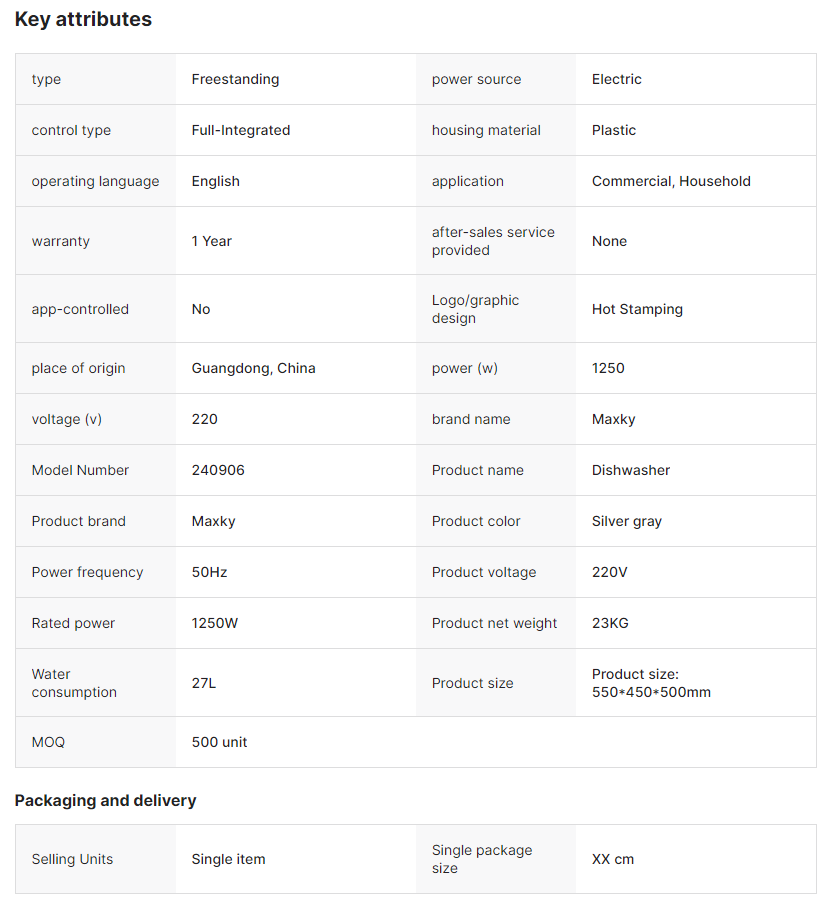Screen dimensions: 834x916
Task: Click the Single item selling units value
Action: 228,859
